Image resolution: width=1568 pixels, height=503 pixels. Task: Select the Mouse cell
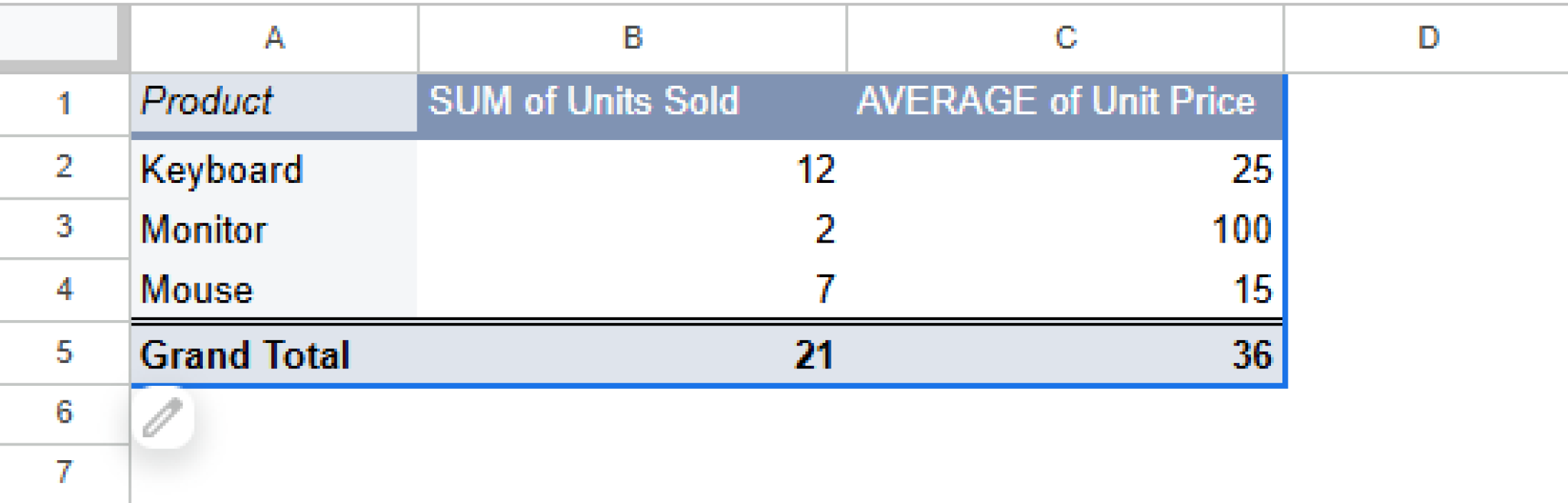coord(273,289)
